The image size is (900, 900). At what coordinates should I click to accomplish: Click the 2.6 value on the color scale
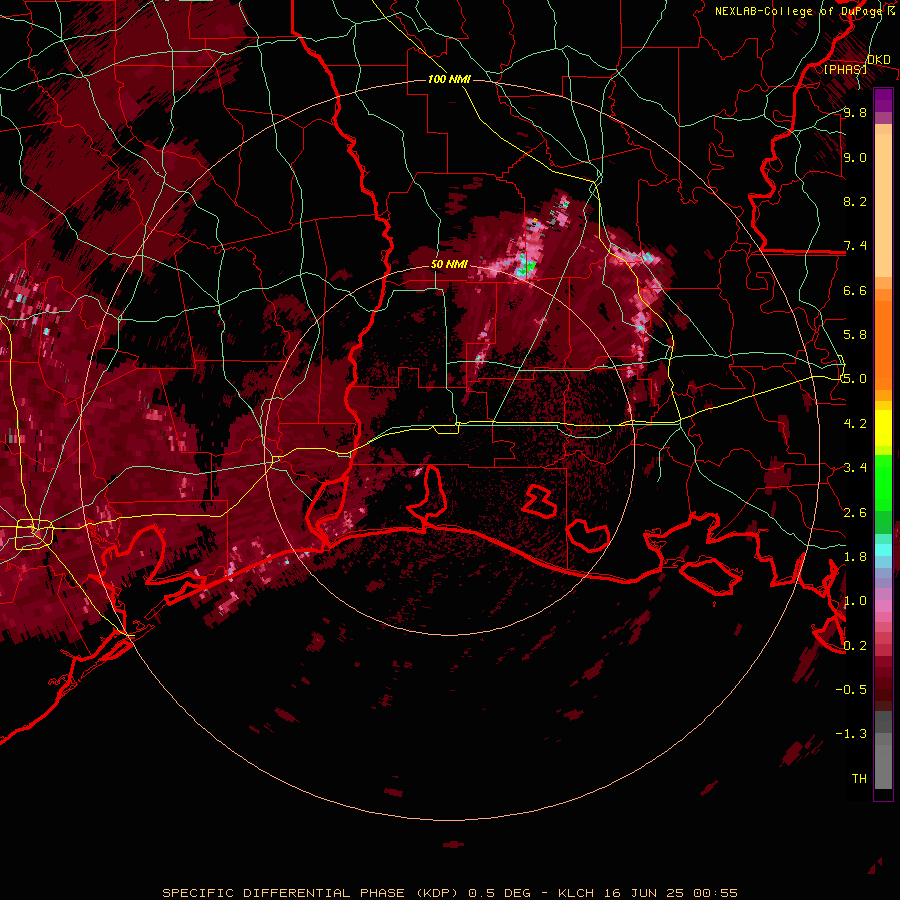855,513
